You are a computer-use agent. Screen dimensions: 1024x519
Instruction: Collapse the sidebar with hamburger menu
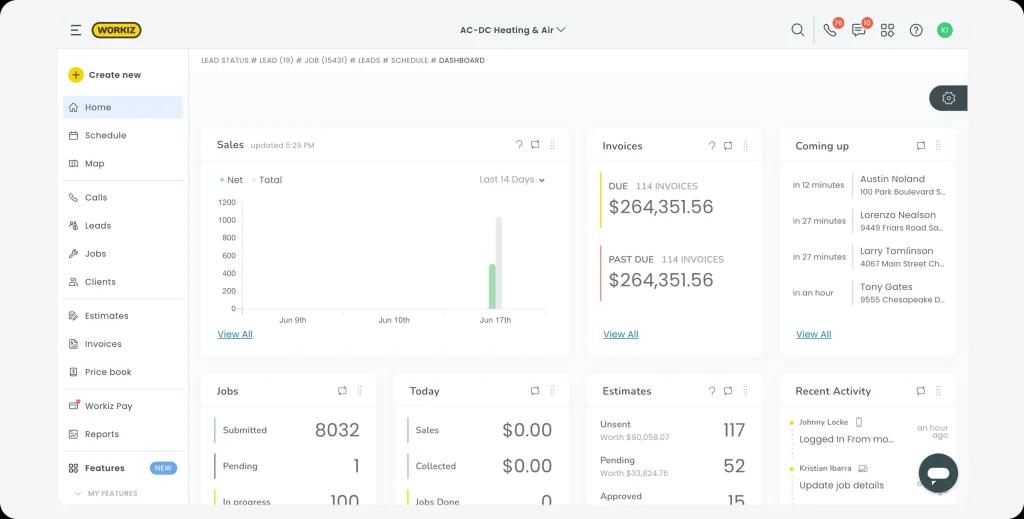76,30
